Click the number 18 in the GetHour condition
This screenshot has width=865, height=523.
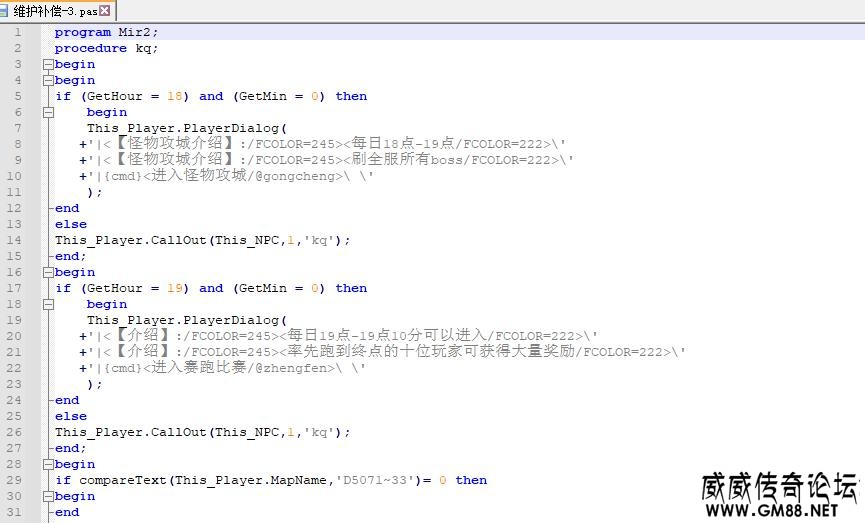tap(174, 96)
